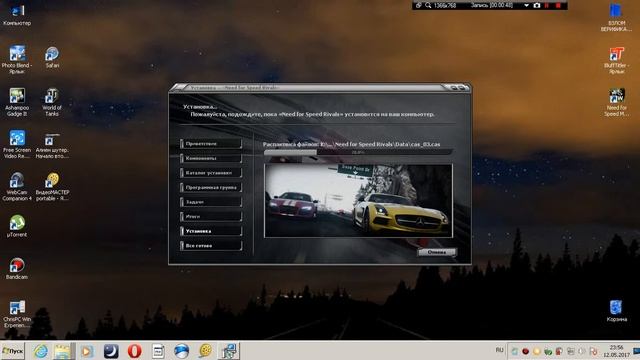The height and width of the screenshot is (360, 640).
Task: Open the BluffTitler shortcut icon
Action: click(x=616, y=60)
